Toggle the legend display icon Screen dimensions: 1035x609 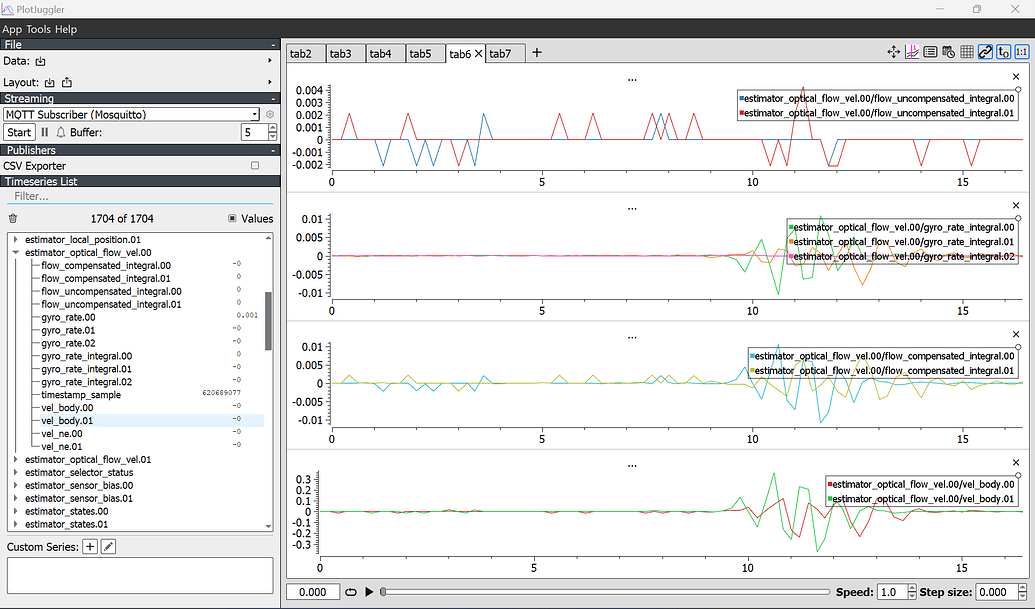pos(931,51)
